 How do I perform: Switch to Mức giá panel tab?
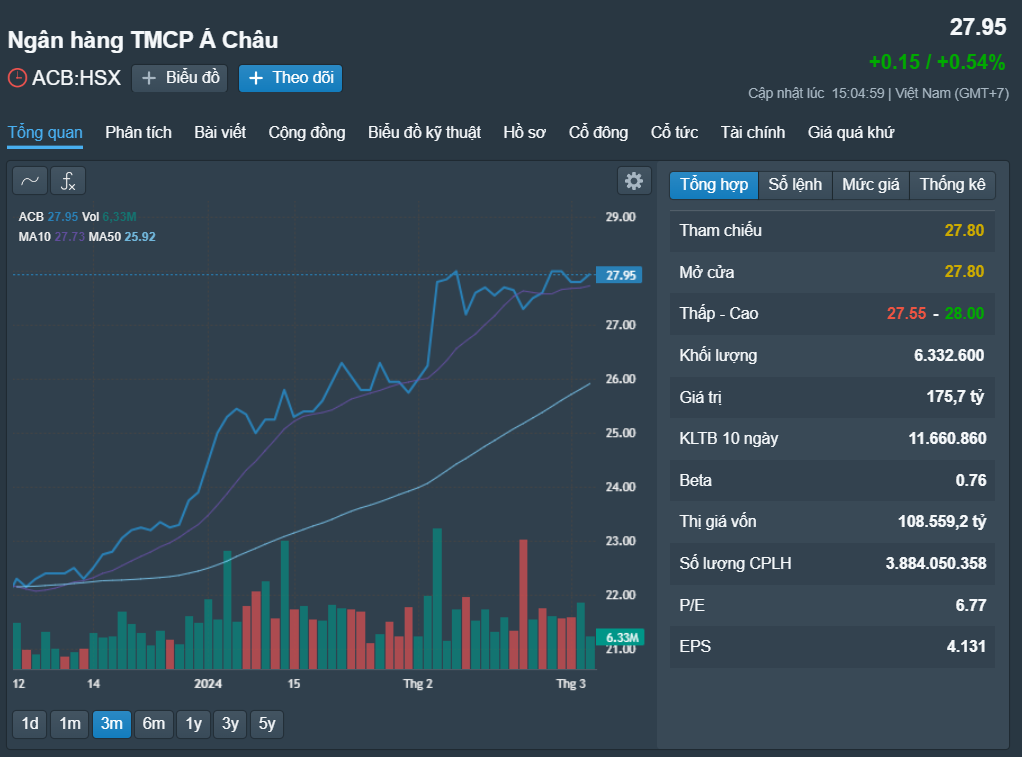(871, 185)
